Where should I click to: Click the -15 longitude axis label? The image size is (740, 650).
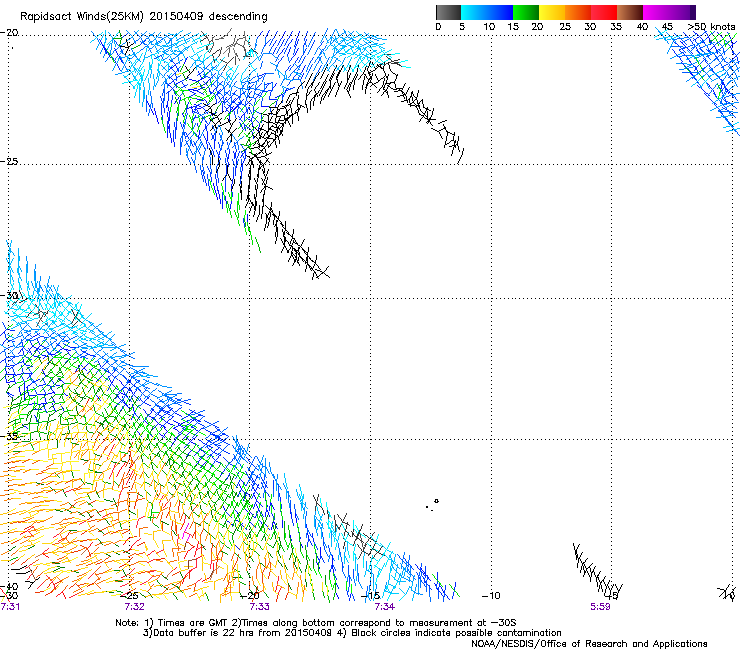(x=371, y=596)
